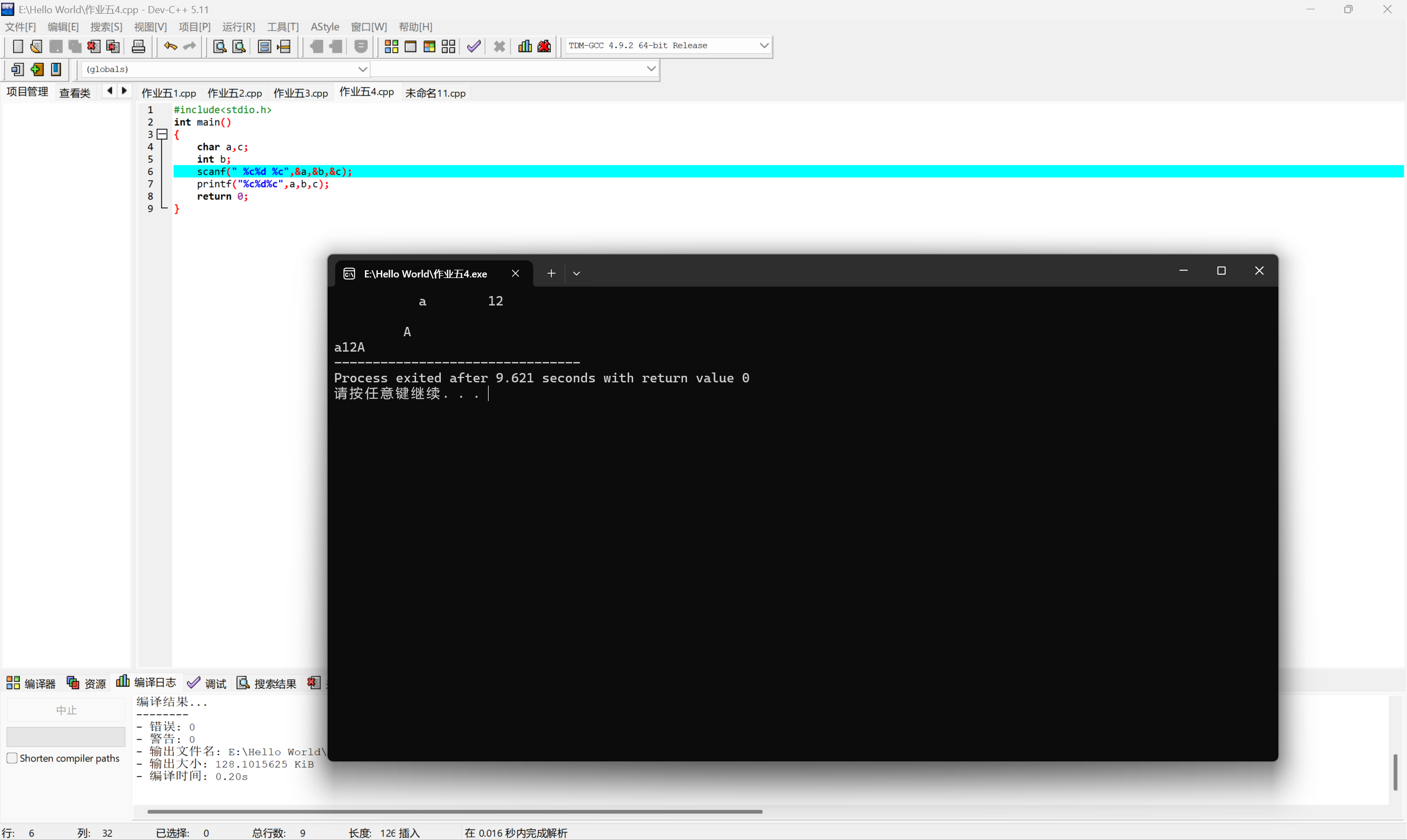This screenshot has width=1407, height=840.
Task: Click the Compile icon with four colored squares
Action: coord(391,46)
